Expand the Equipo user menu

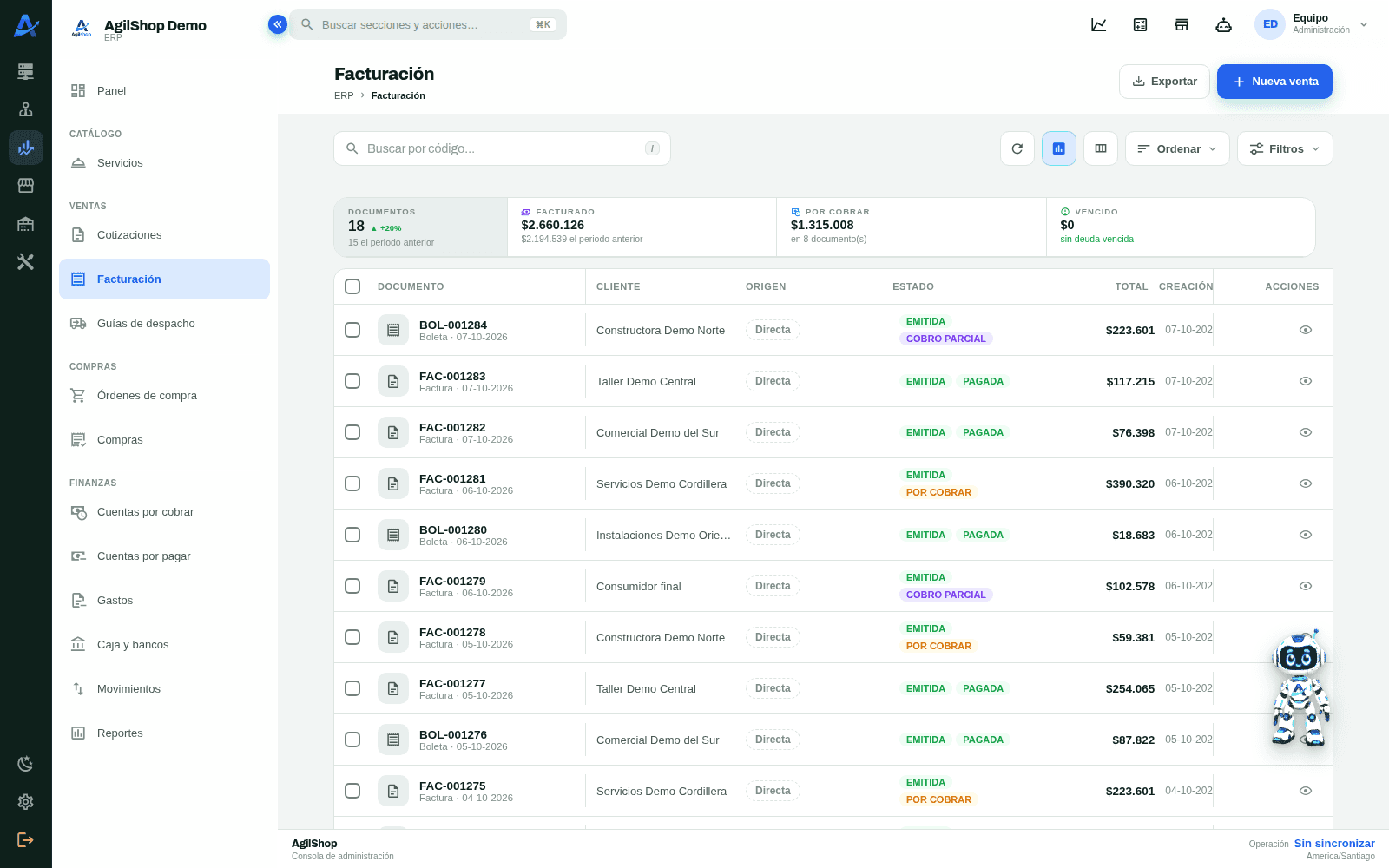pyautogui.click(x=1312, y=24)
